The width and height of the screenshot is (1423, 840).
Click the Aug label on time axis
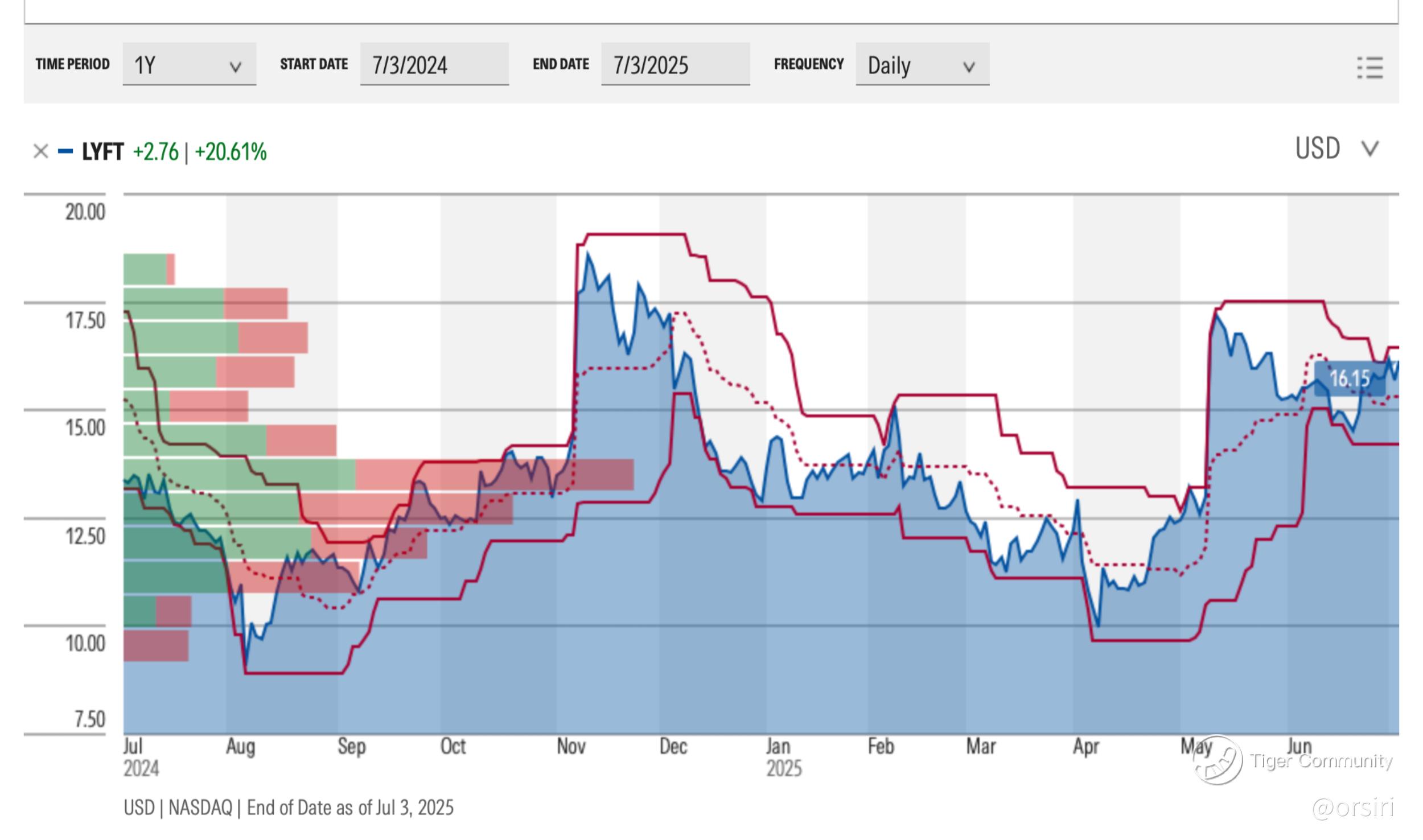(240, 746)
